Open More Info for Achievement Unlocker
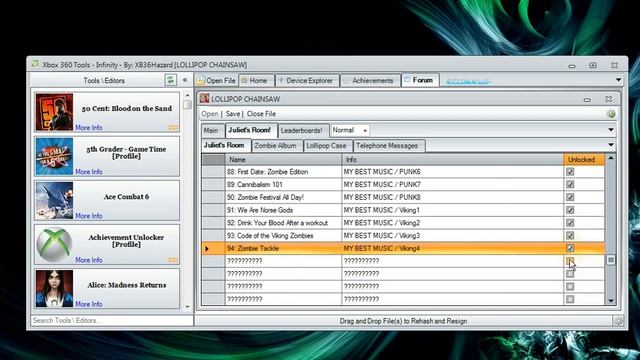640x360 pixels. pyautogui.click(x=89, y=260)
